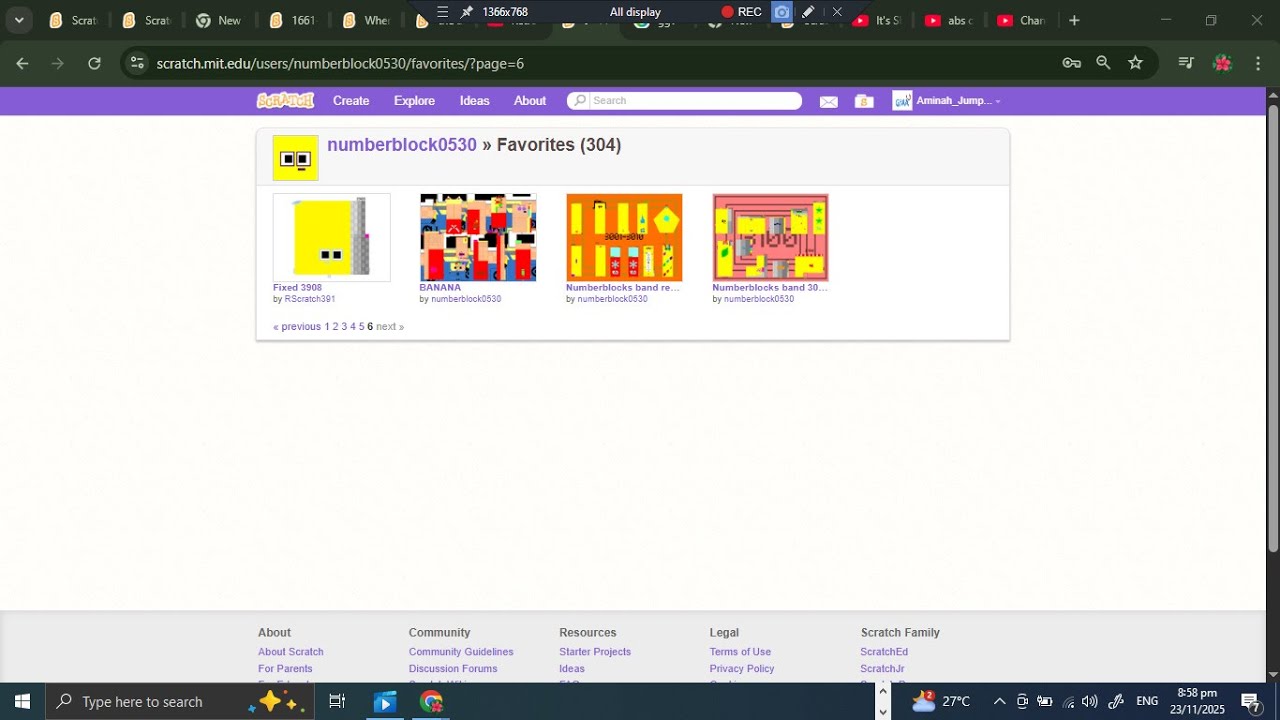Open the BANANA project thumbnail
The image size is (1280, 720).
pyautogui.click(x=478, y=237)
